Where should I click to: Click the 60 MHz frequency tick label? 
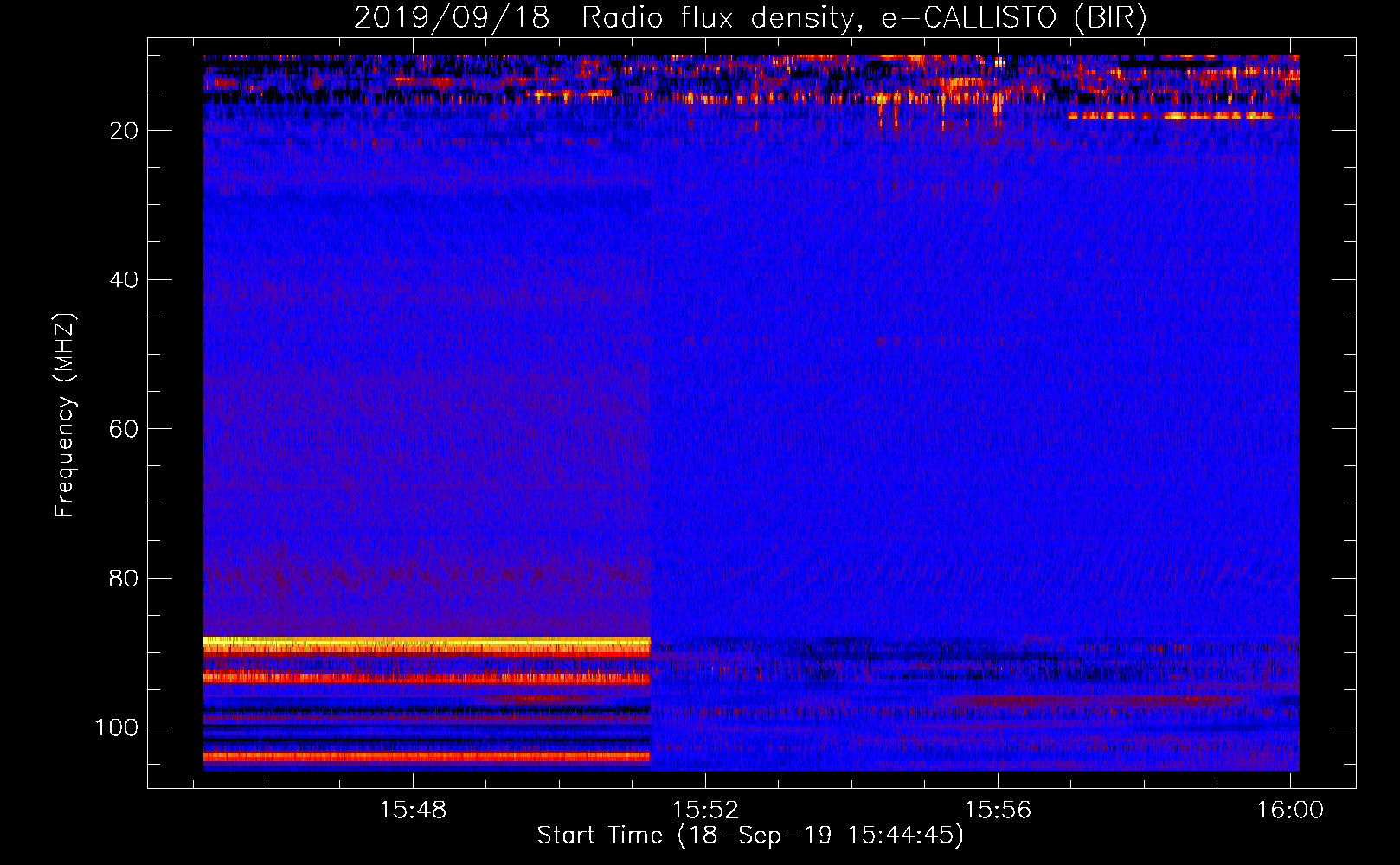click(x=124, y=429)
